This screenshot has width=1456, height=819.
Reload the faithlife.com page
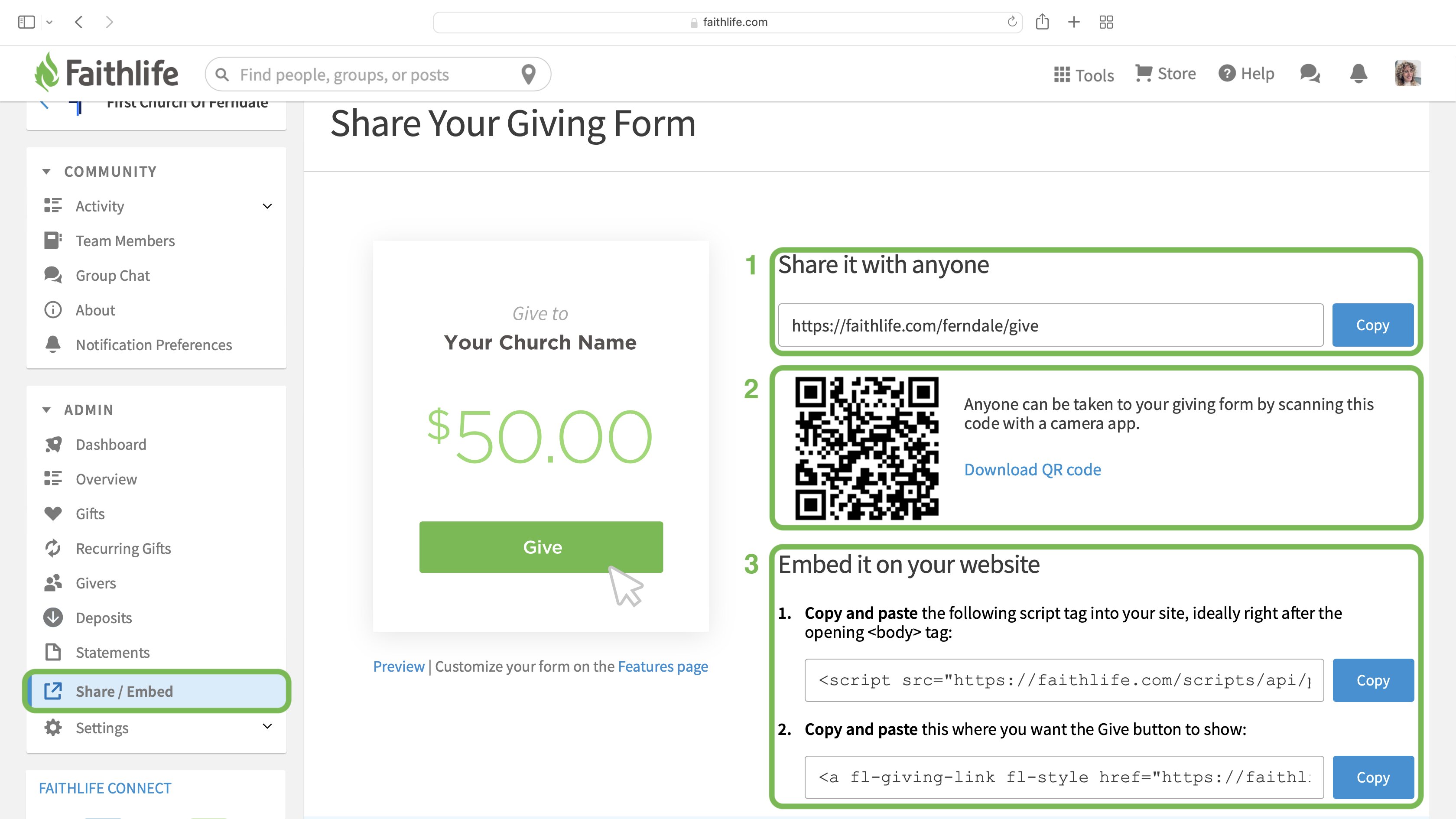pos(1012,22)
